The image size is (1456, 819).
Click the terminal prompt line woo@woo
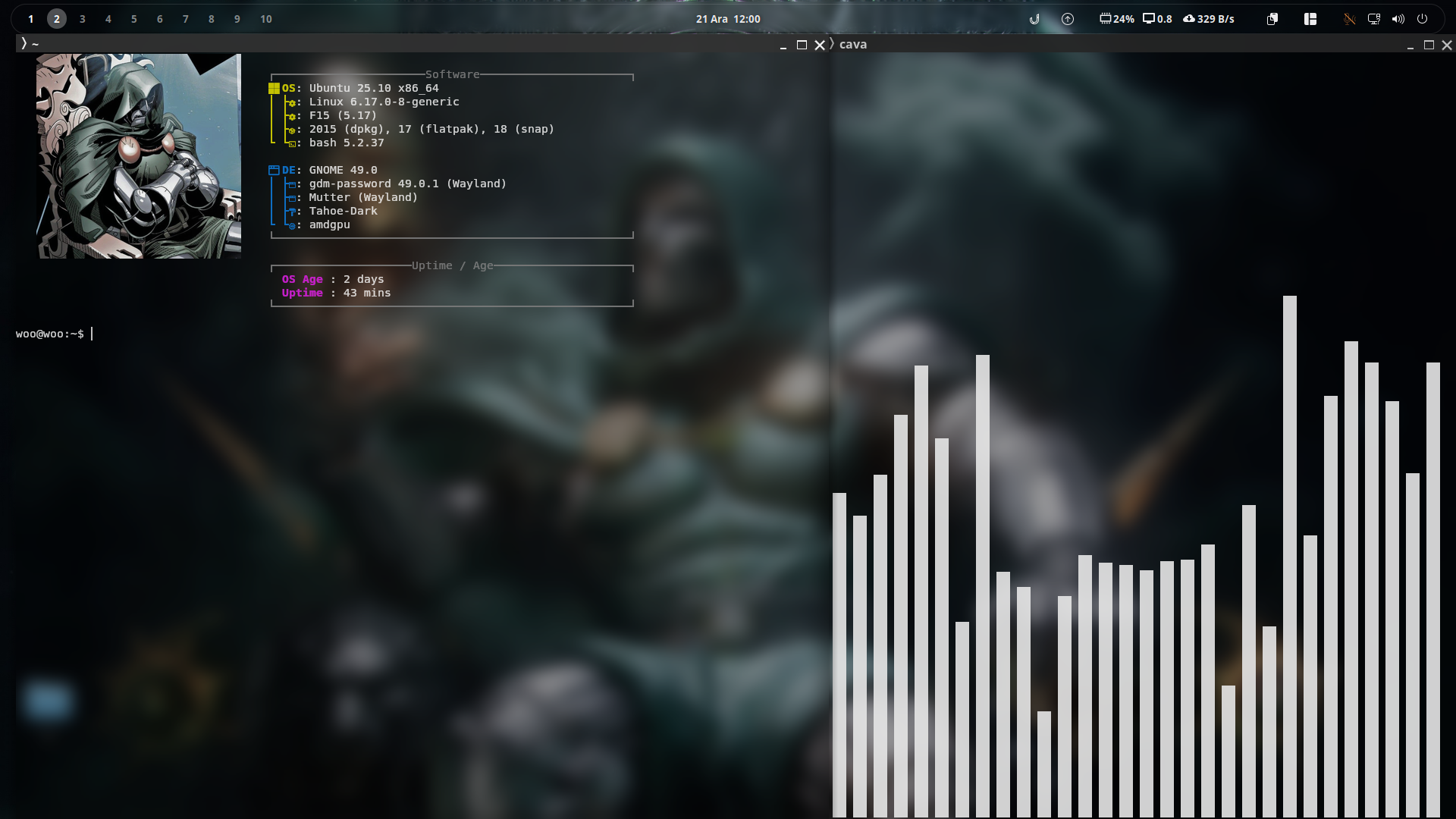click(x=50, y=334)
